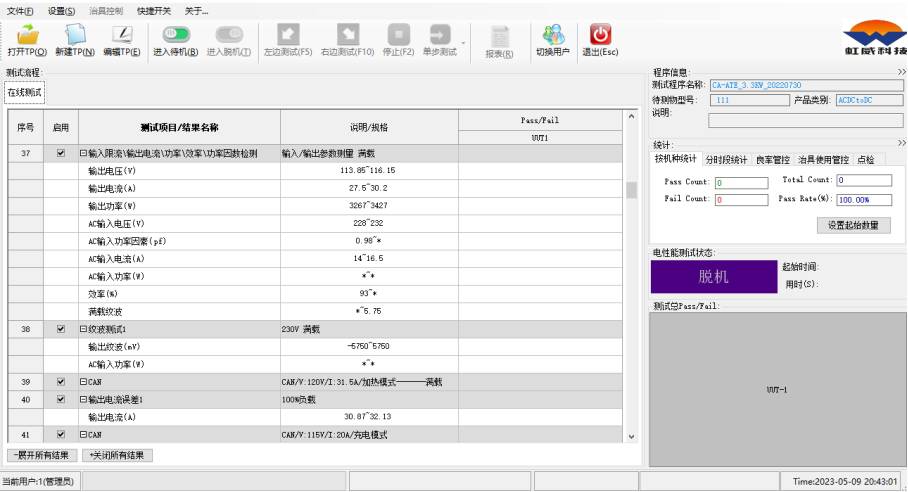Collapse the CAN item in row 39
Image resolution: width=908 pixels, height=492 pixels.
pos(83,382)
